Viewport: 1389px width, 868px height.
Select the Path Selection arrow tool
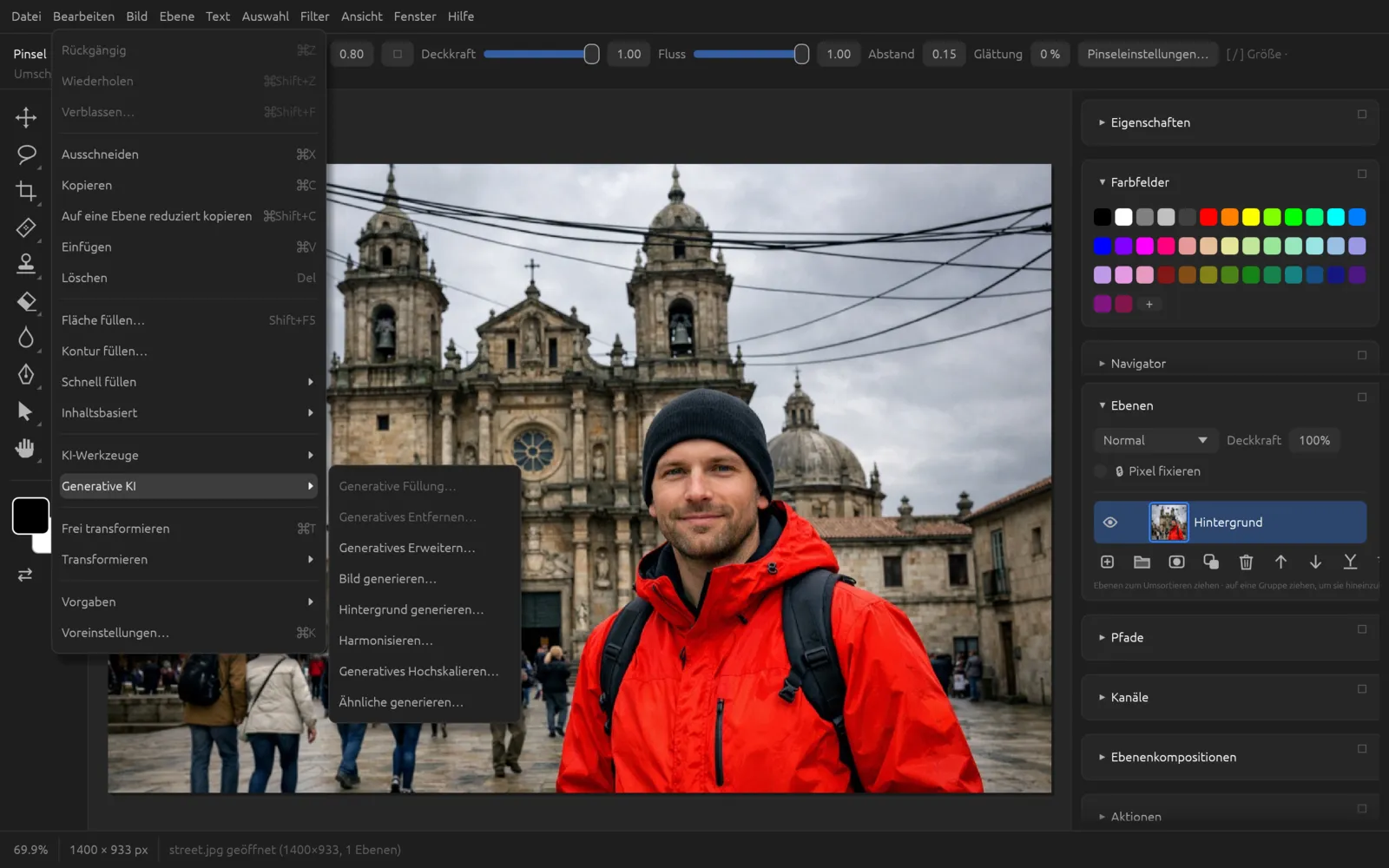click(x=26, y=411)
